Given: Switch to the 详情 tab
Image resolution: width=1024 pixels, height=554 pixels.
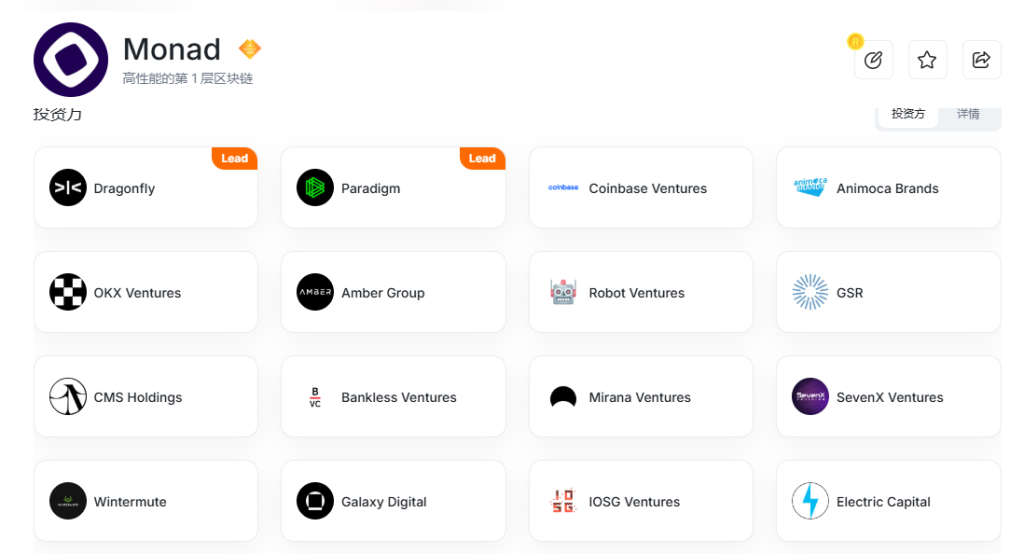Looking at the screenshot, I should coord(968,114).
